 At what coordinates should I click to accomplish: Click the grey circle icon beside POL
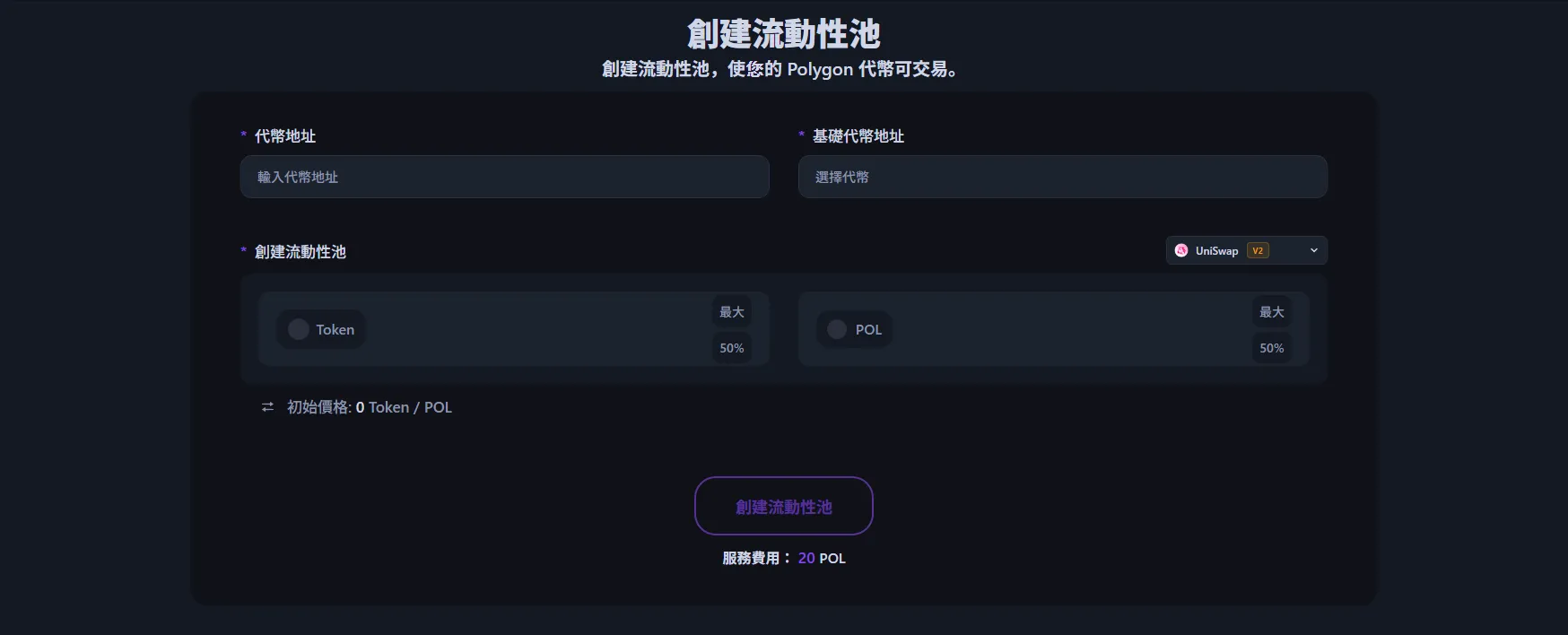[x=837, y=329]
